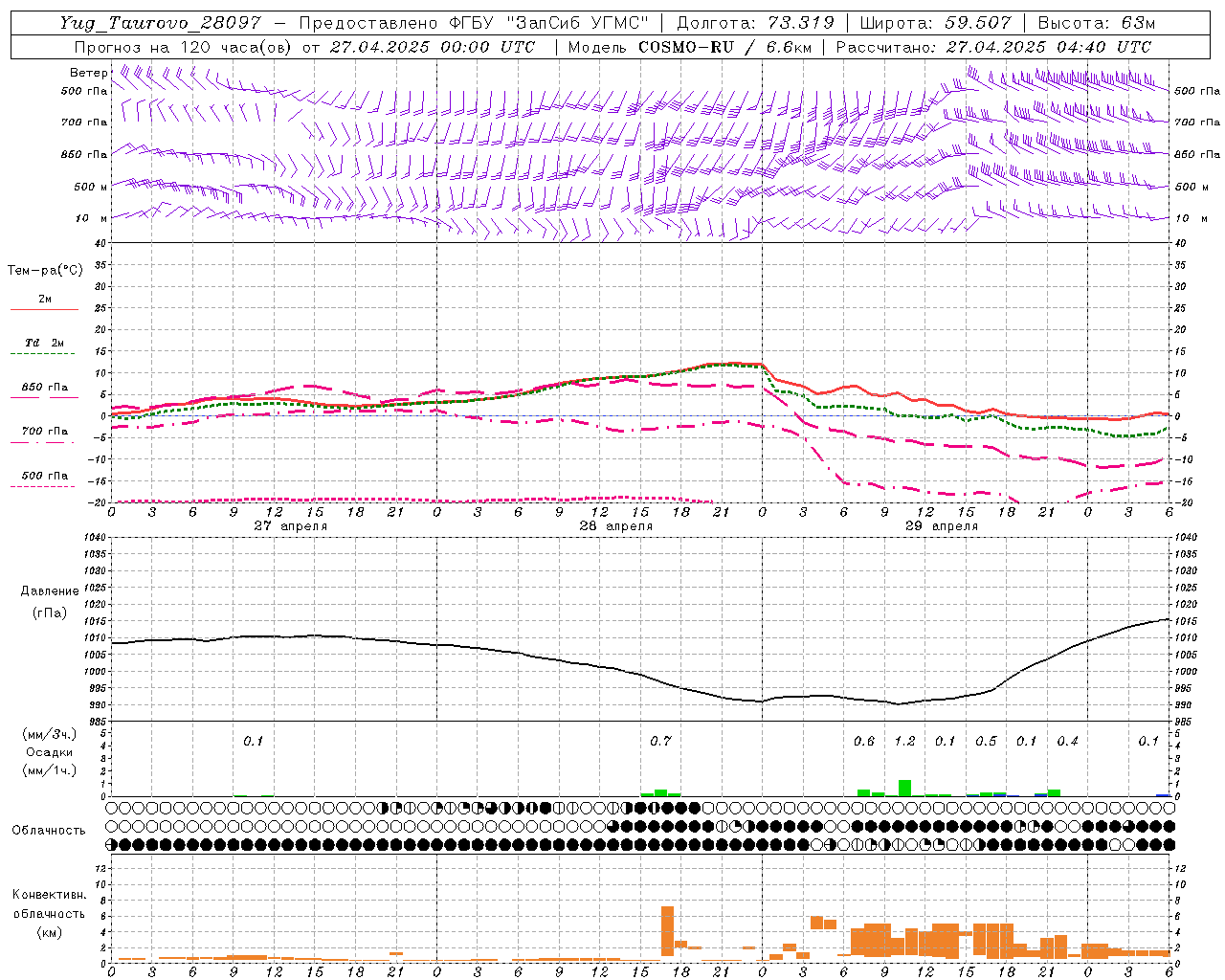1225x980 pixels.
Task: Click the tallest green precipitation bar
Action: (x=904, y=788)
